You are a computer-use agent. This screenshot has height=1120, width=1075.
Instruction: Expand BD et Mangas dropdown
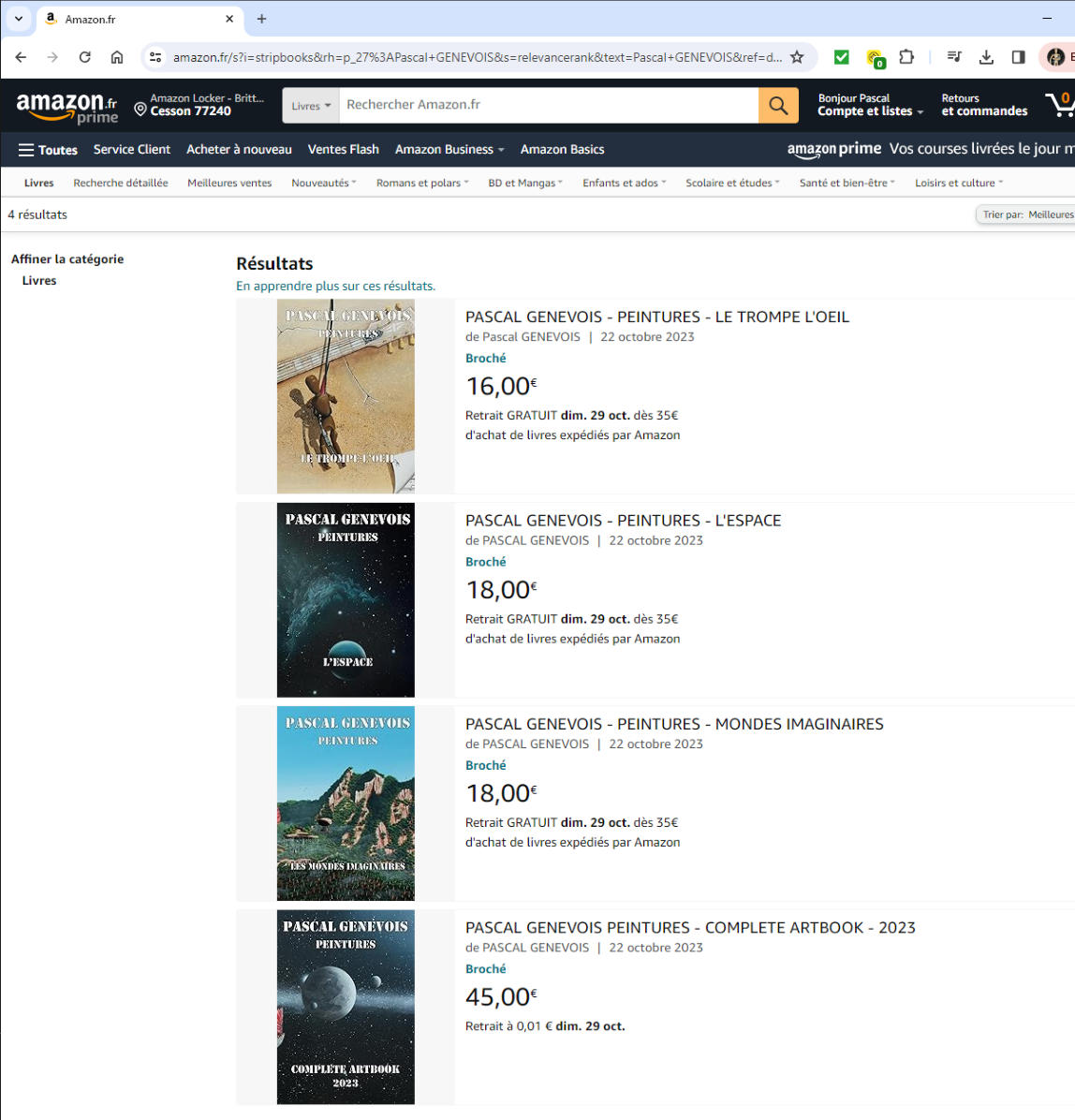click(x=525, y=183)
